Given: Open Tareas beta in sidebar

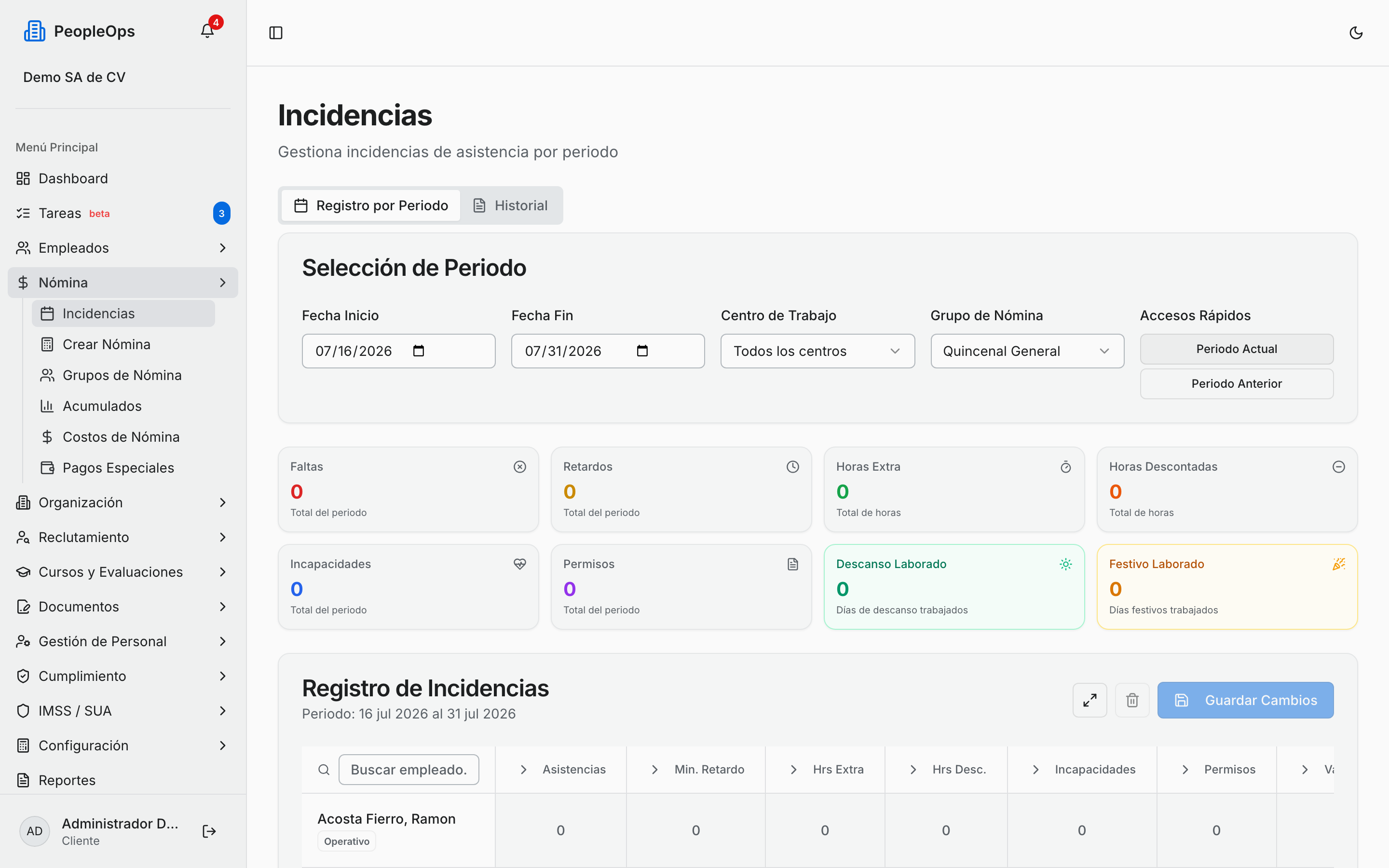Looking at the screenshot, I should coord(123,213).
